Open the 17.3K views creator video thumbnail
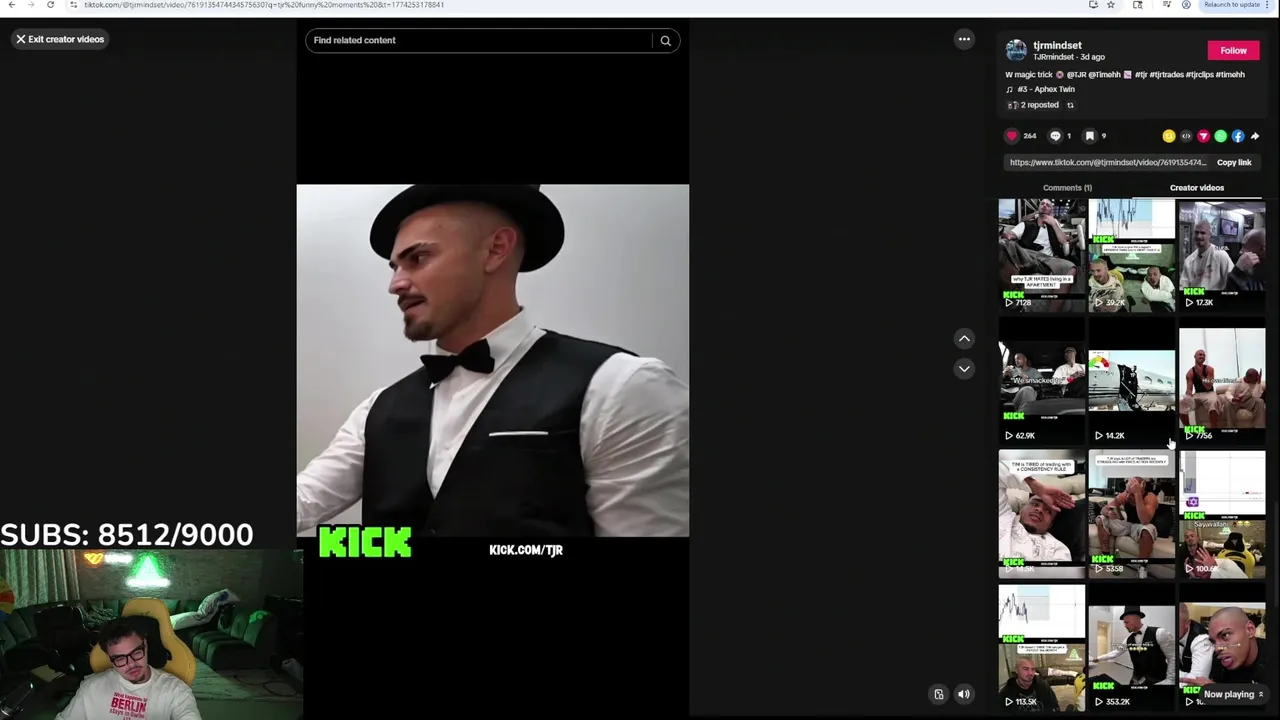 tap(1221, 255)
